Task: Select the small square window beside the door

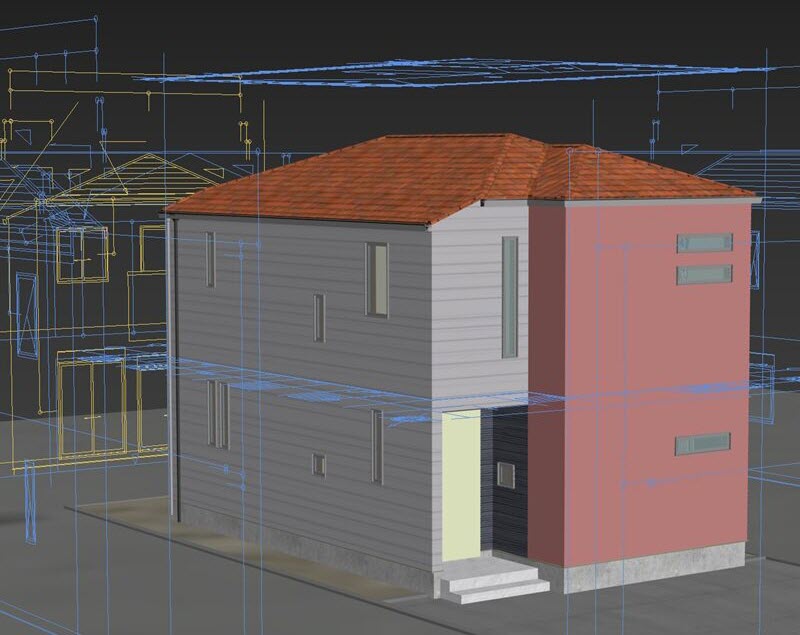Action: click(x=506, y=475)
